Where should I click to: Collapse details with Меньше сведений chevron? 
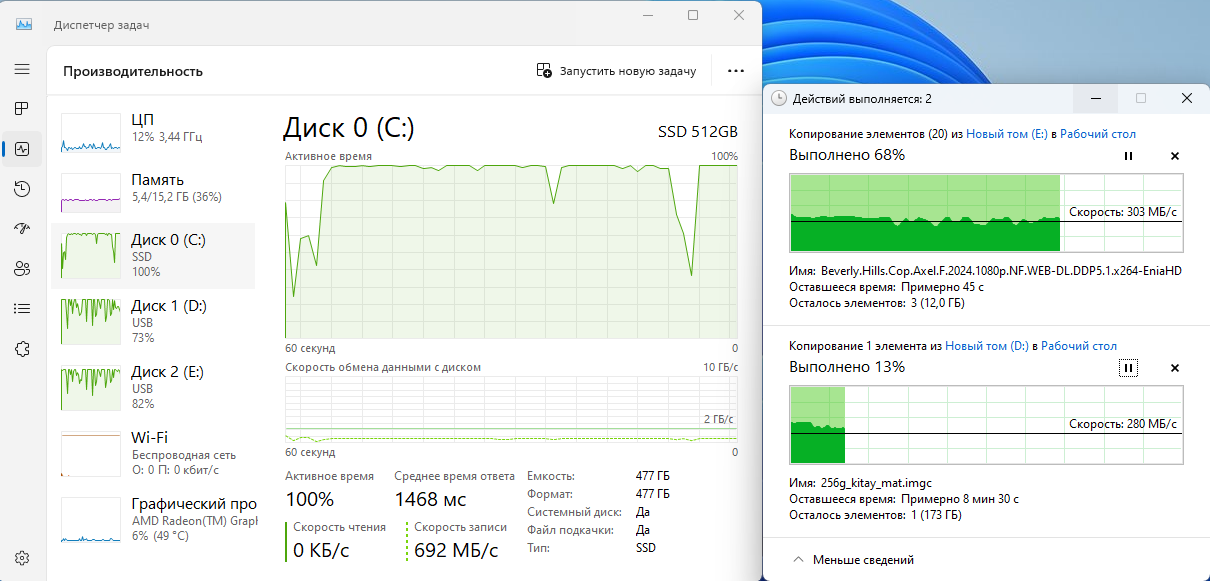click(x=798, y=560)
